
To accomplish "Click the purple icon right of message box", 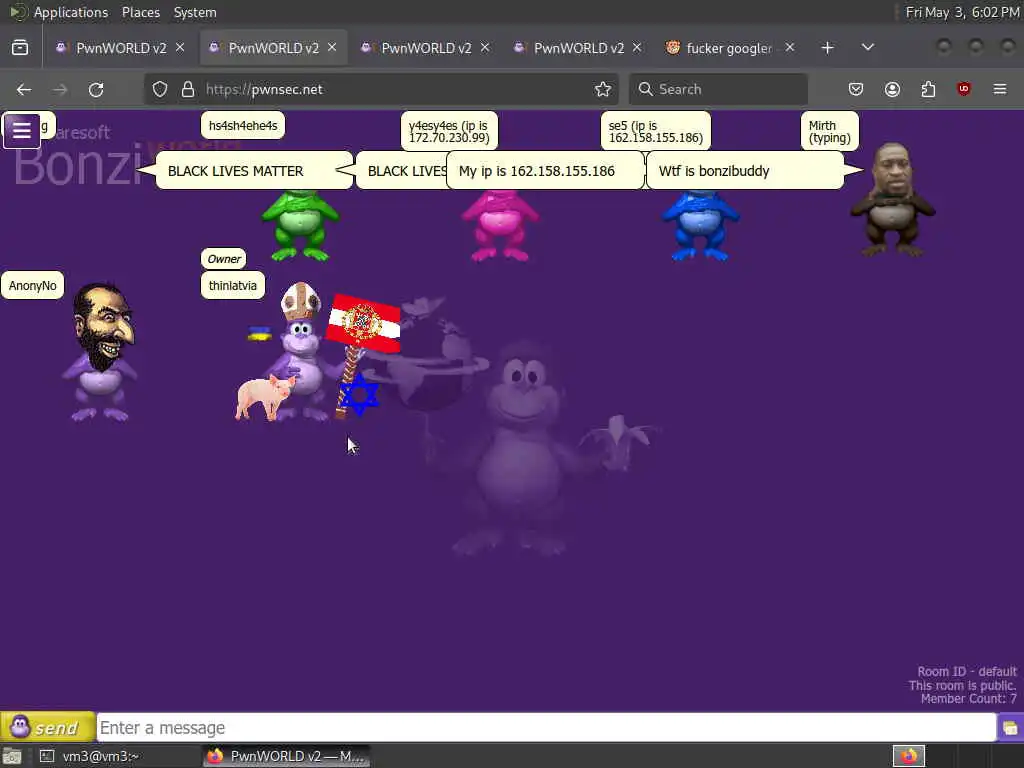I will tap(1010, 728).
